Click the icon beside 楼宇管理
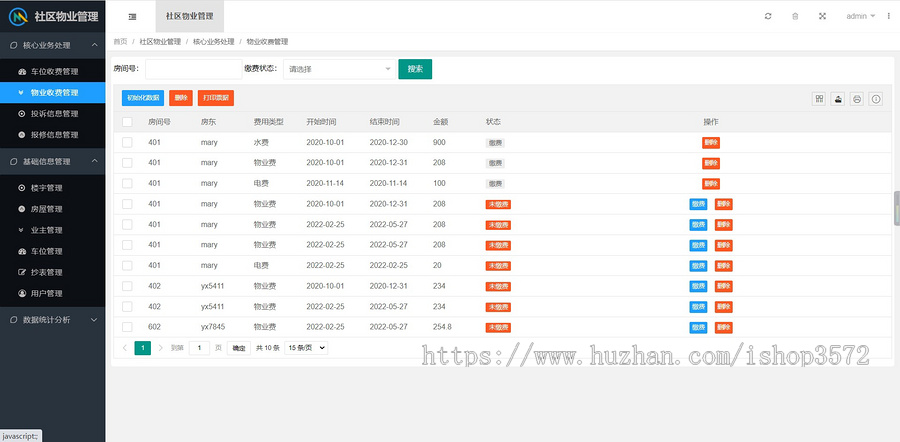This screenshot has width=900, height=442. (x=22, y=188)
